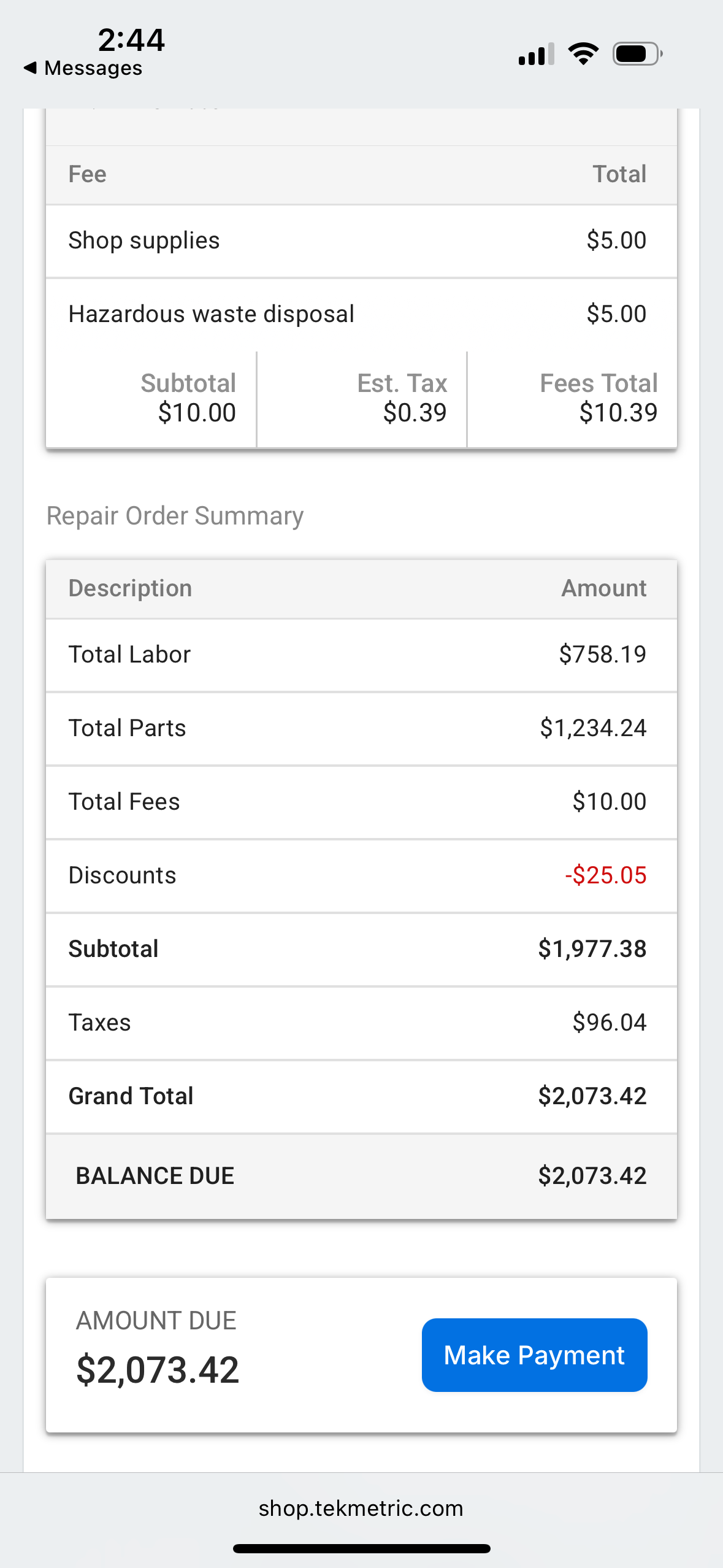Tap the cellular signal icon
This screenshot has width=723, height=1568.
(x=536, y=54)
